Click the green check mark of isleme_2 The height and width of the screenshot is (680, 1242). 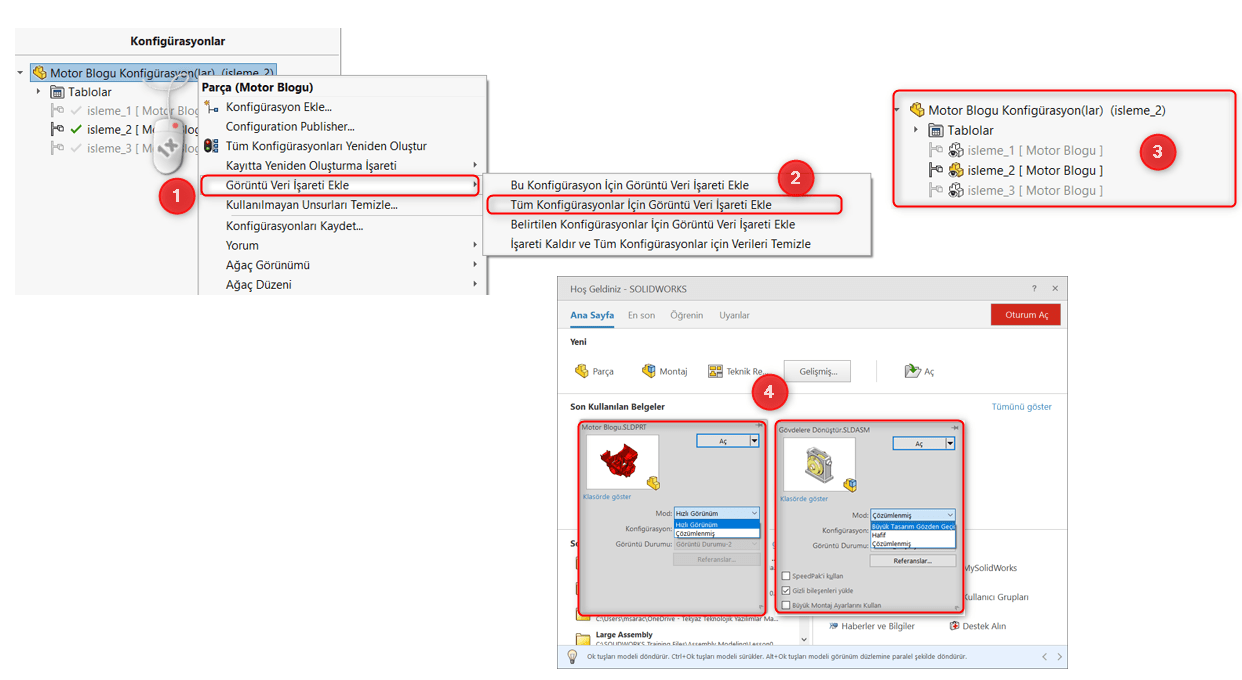76,129
